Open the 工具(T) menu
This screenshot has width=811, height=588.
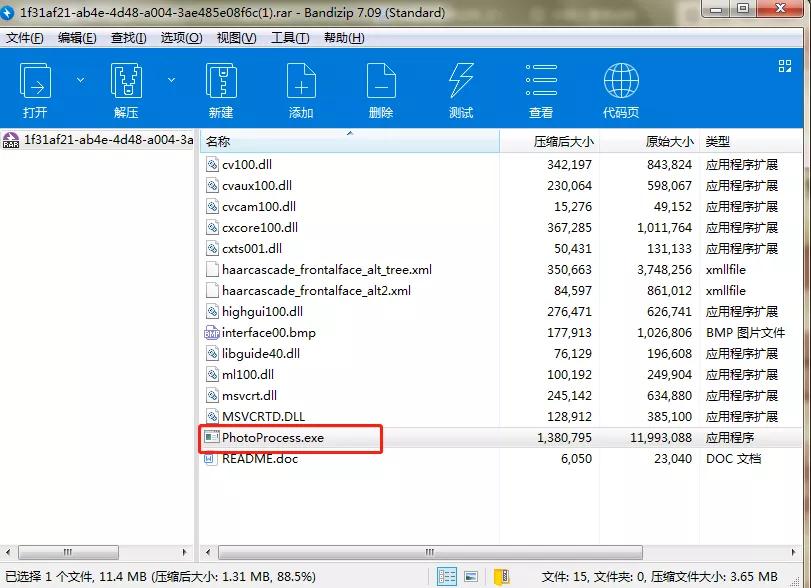290,38
